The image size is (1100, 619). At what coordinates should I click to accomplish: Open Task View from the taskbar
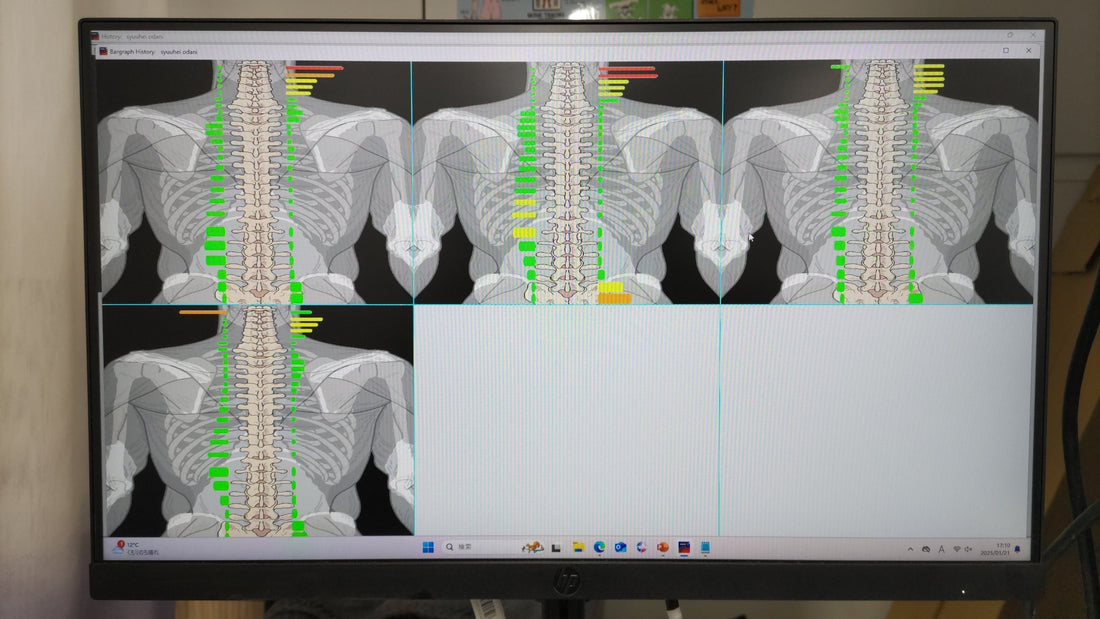556,548
